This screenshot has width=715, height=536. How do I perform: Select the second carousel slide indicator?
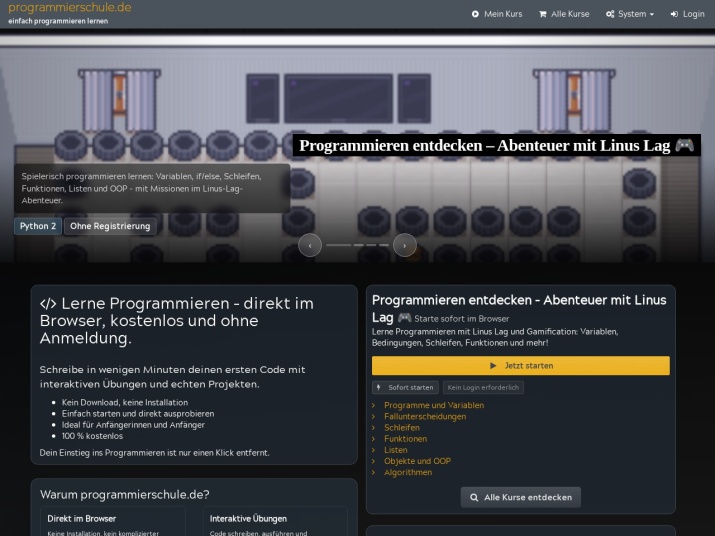[359, 245]
